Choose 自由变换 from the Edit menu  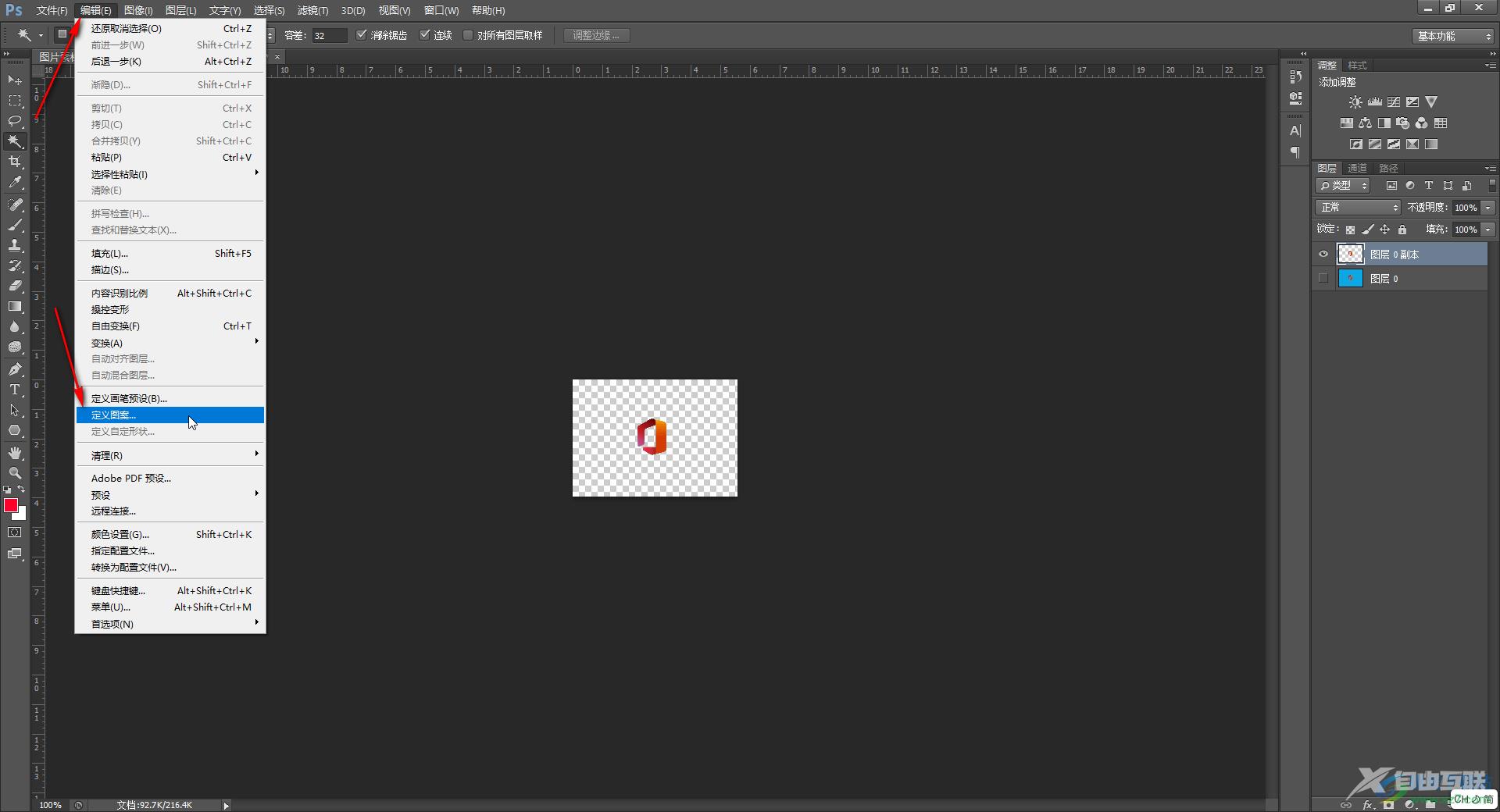[x=170, y=326]
